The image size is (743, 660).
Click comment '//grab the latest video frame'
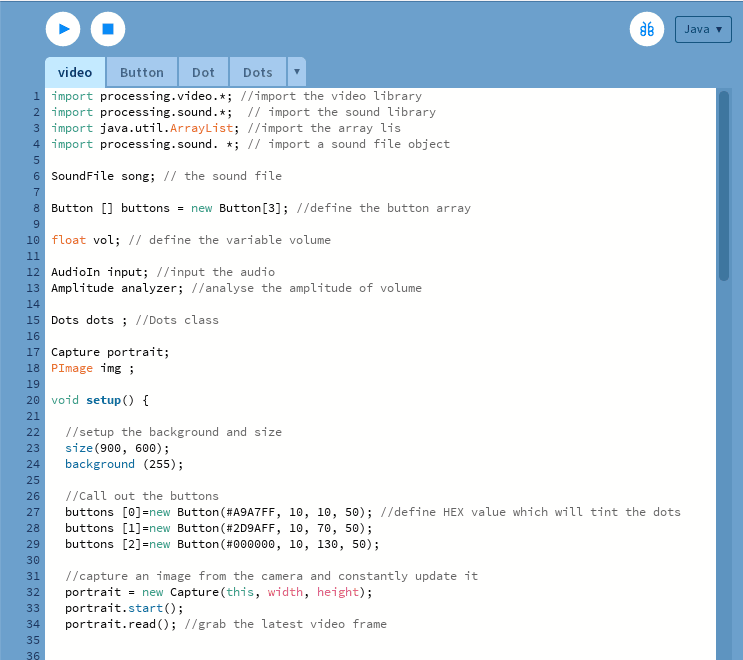click(x=286, y=624)
